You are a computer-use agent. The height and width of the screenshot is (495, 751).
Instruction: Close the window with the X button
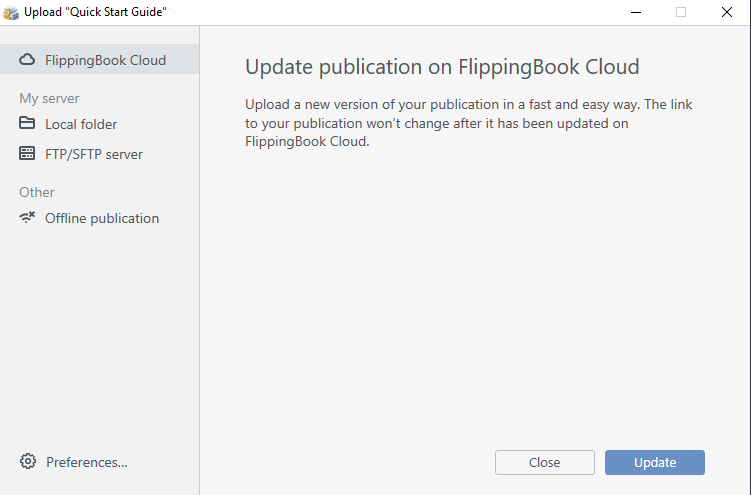[727, 12]
